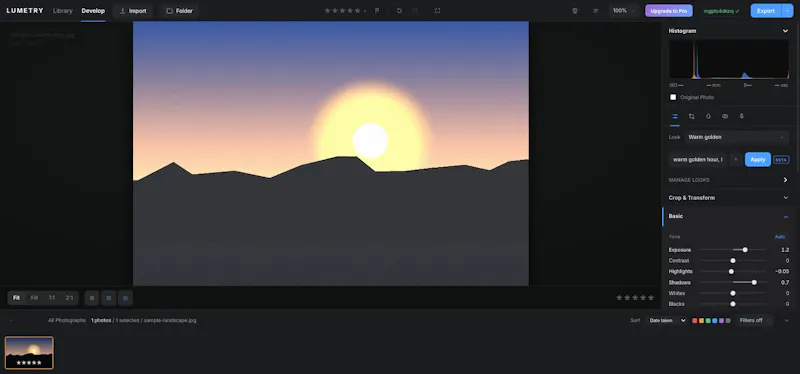Click the histogram graph
The height and width of the screenshot is (374, 800).
tap(729, 59)
